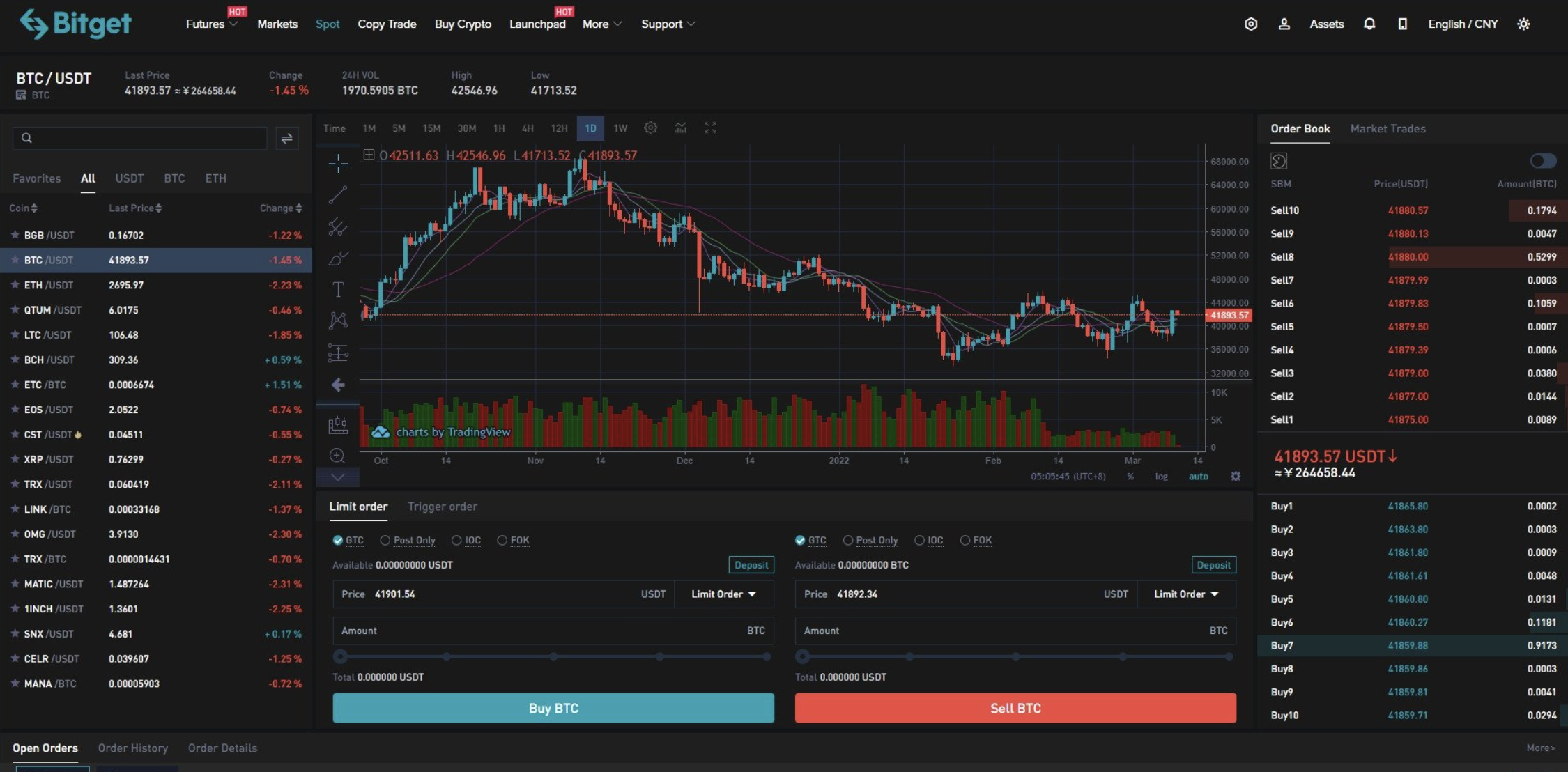The image size is (1568, 772).
Task: Open chart axis settings gear
Action: pos(1236,477)
